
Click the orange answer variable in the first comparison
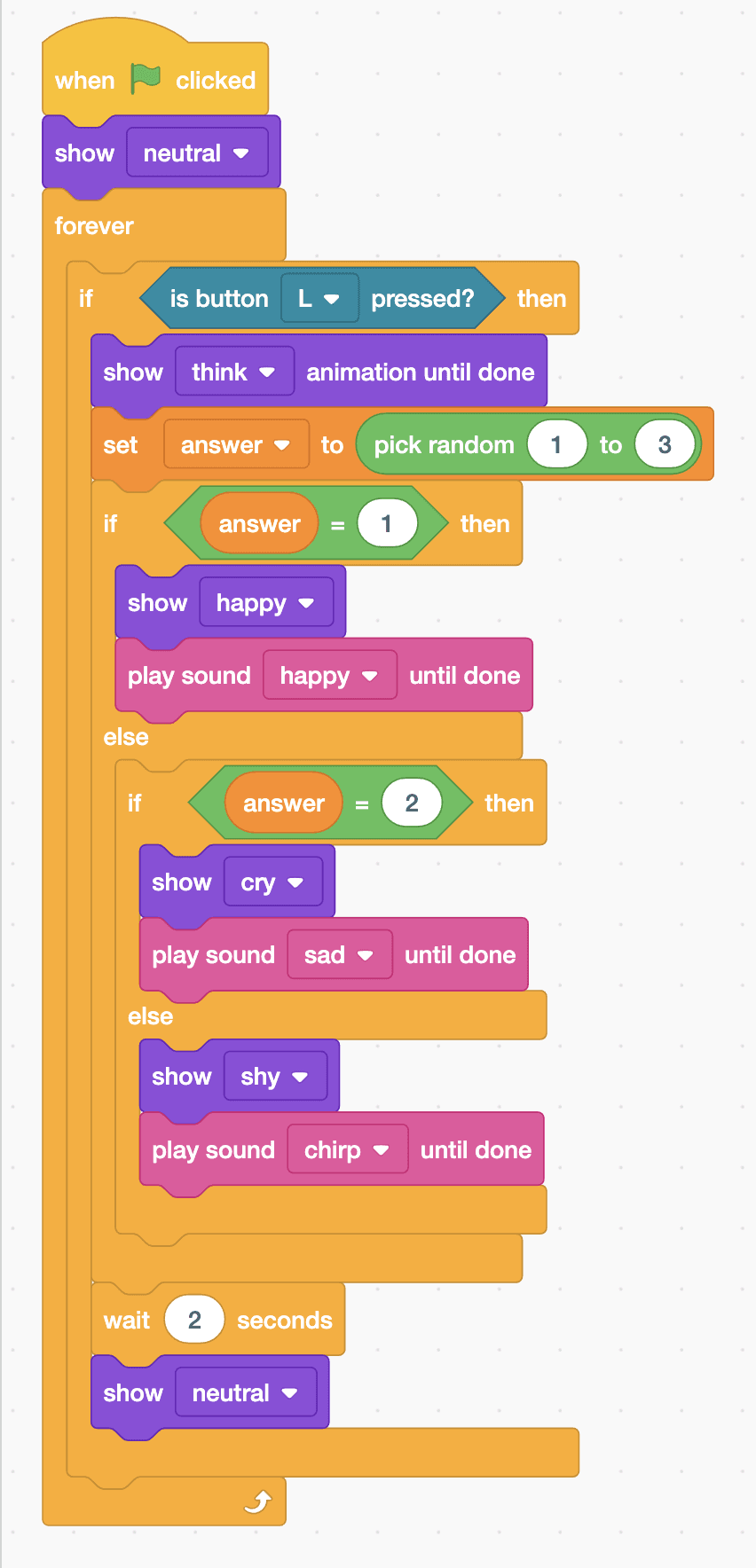point(259,523)
